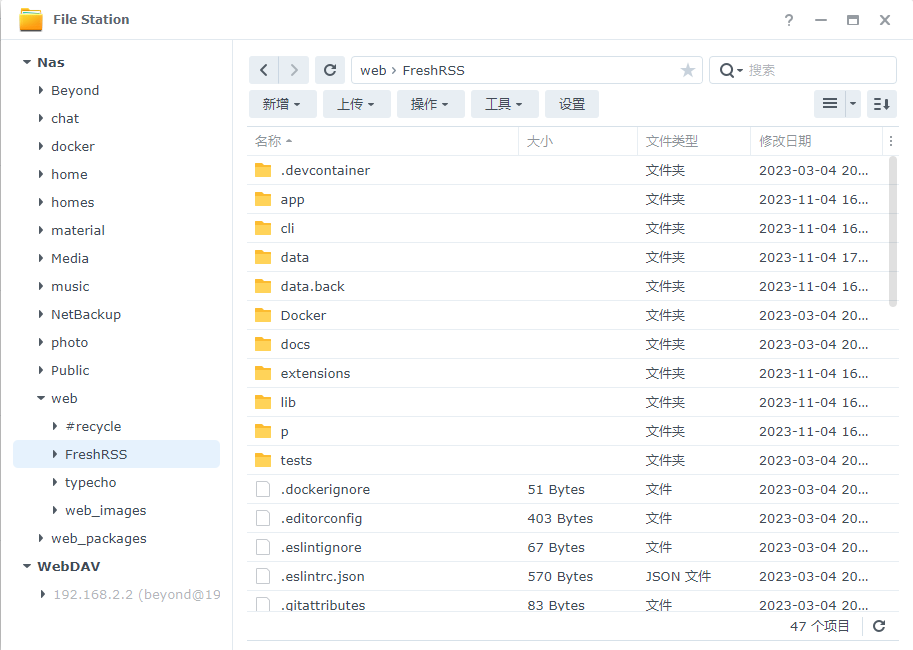
Task: Sort by the 名称 column header
Action: [x=383, y=141]
